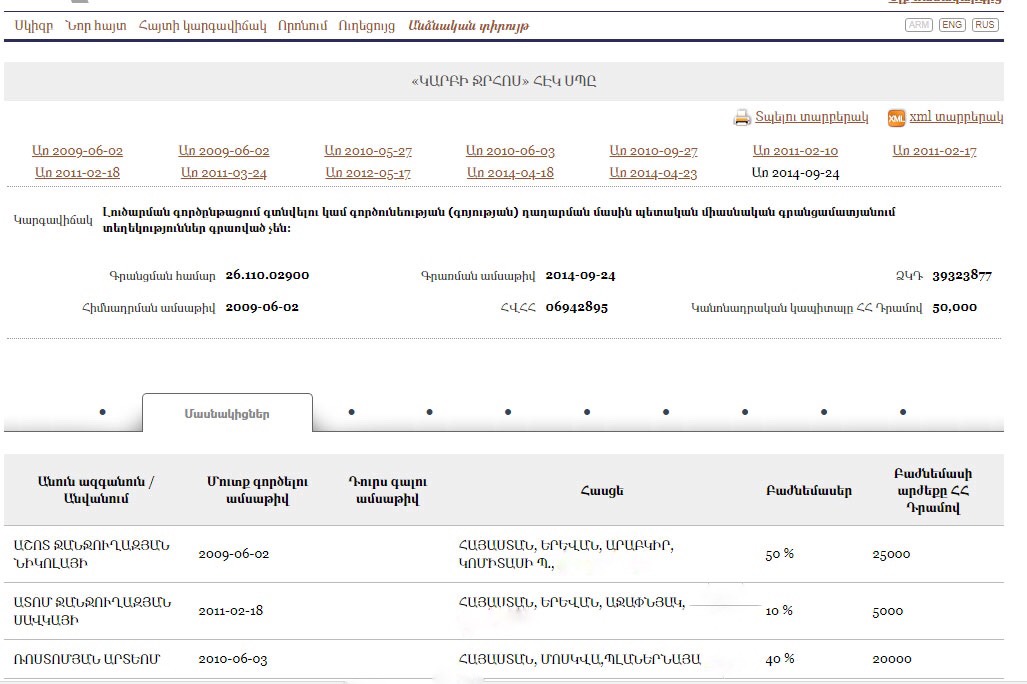Click the registration number 26.110.02900
The height and width of the screenshot is (684, 1027).
267,275
